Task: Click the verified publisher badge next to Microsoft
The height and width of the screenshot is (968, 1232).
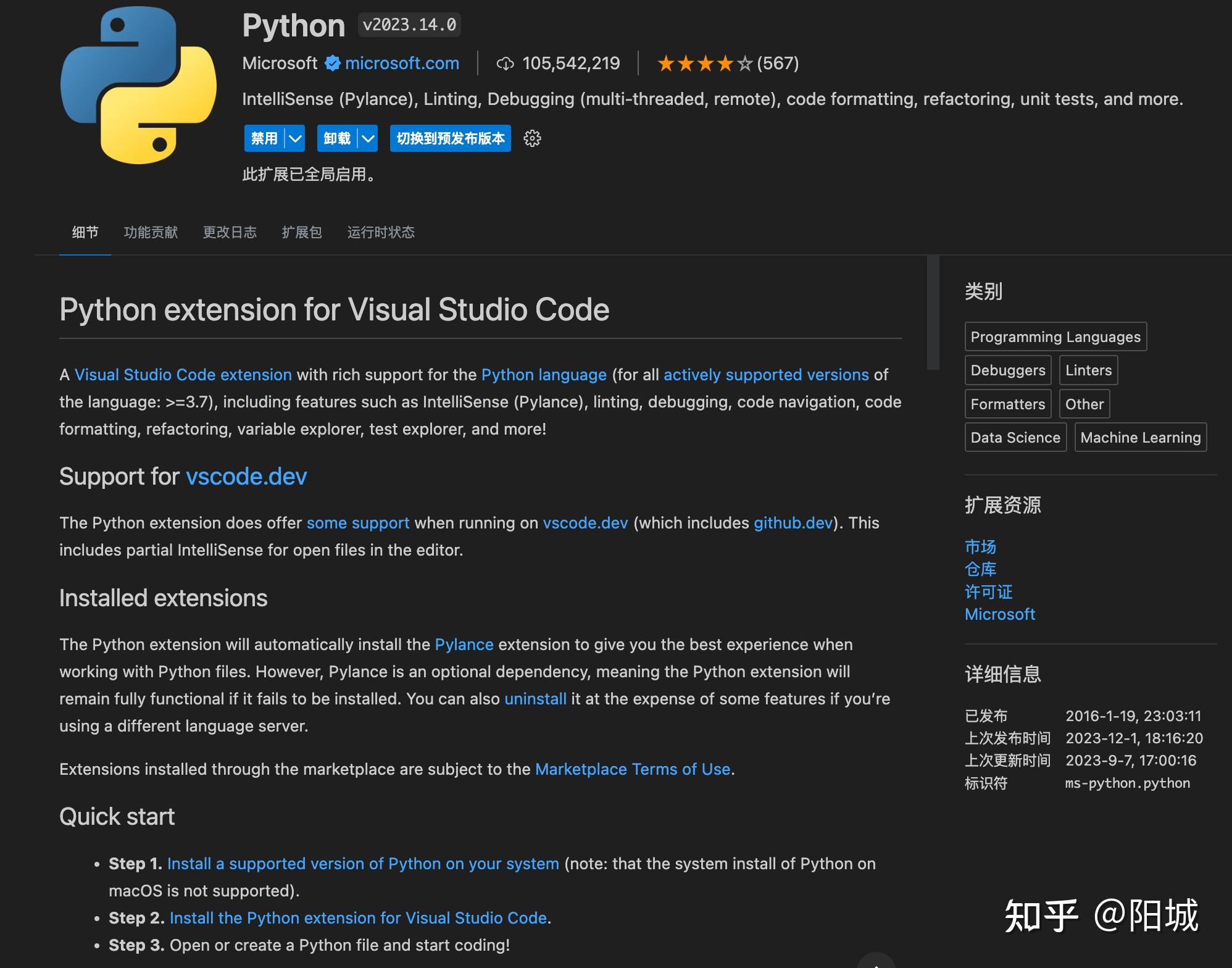Action: point(332,63)
